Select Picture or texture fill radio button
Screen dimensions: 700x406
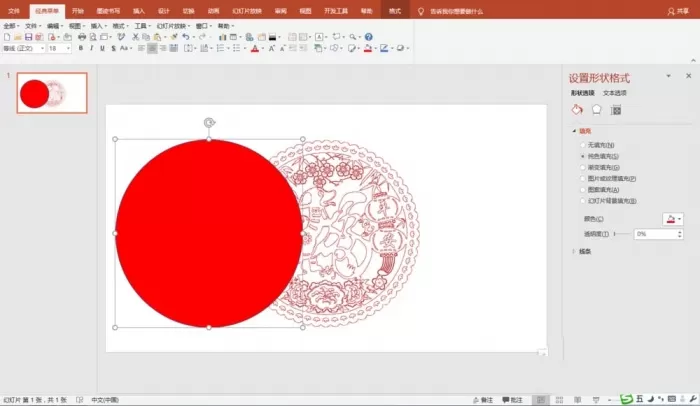tap(583, 179)
